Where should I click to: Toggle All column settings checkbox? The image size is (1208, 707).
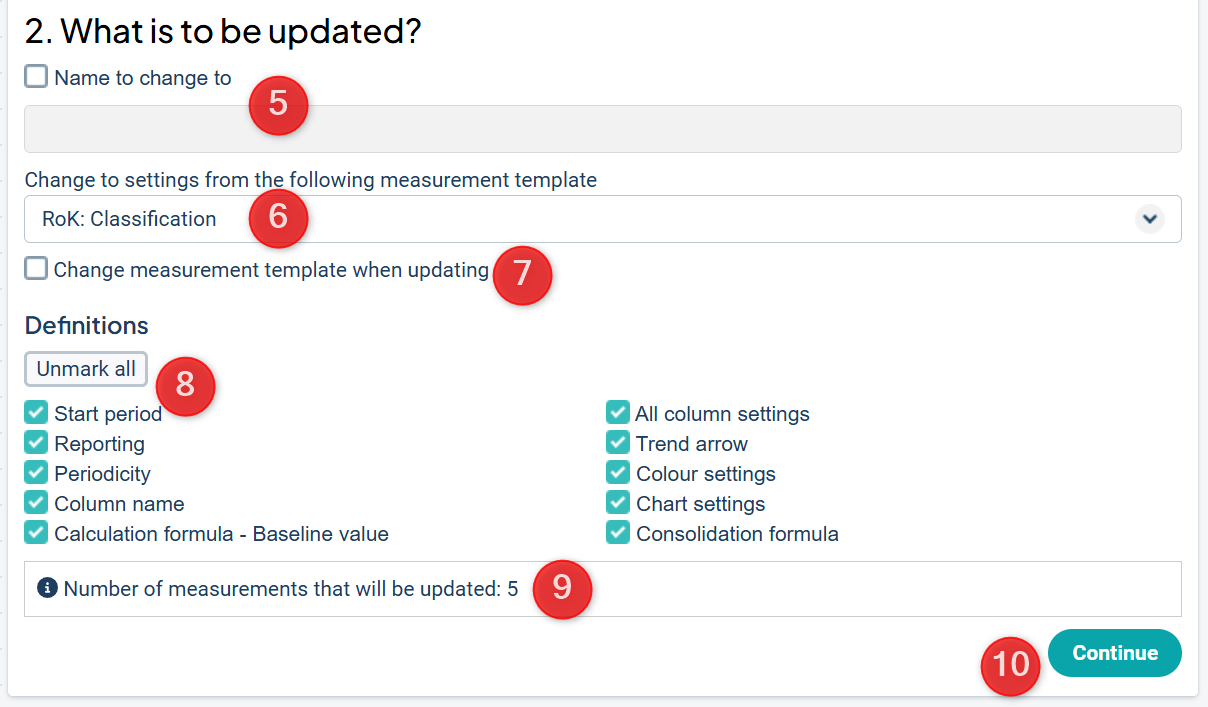[x=618, y=413]
